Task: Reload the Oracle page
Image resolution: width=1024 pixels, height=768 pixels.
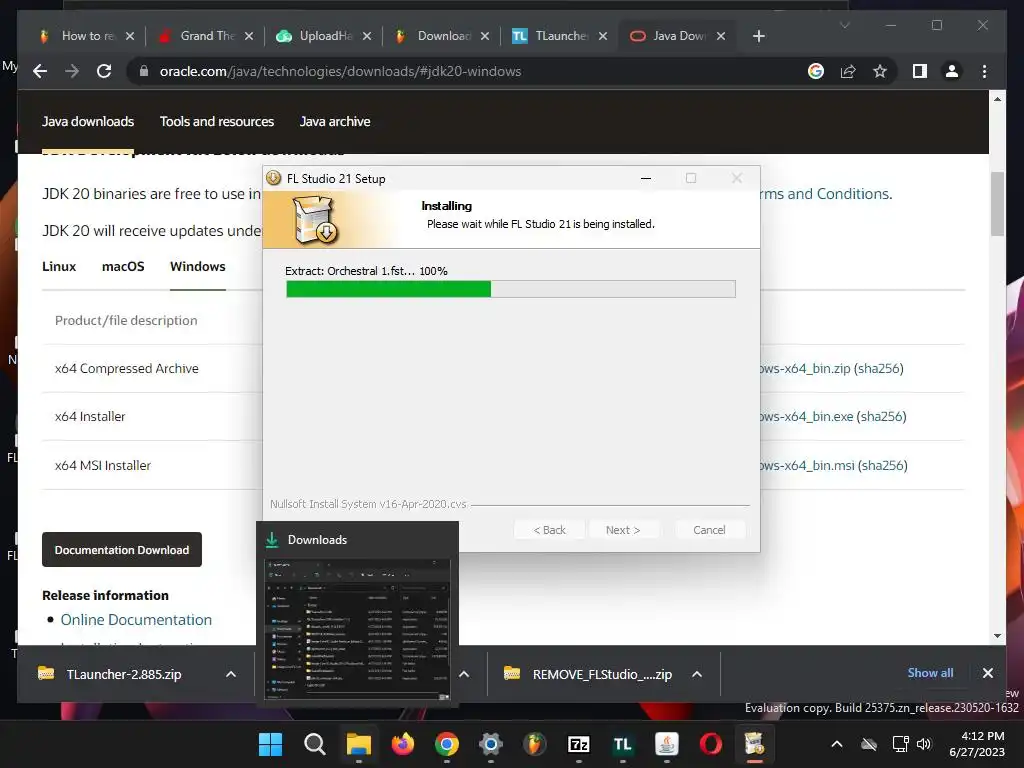Action: click(104, 71)
